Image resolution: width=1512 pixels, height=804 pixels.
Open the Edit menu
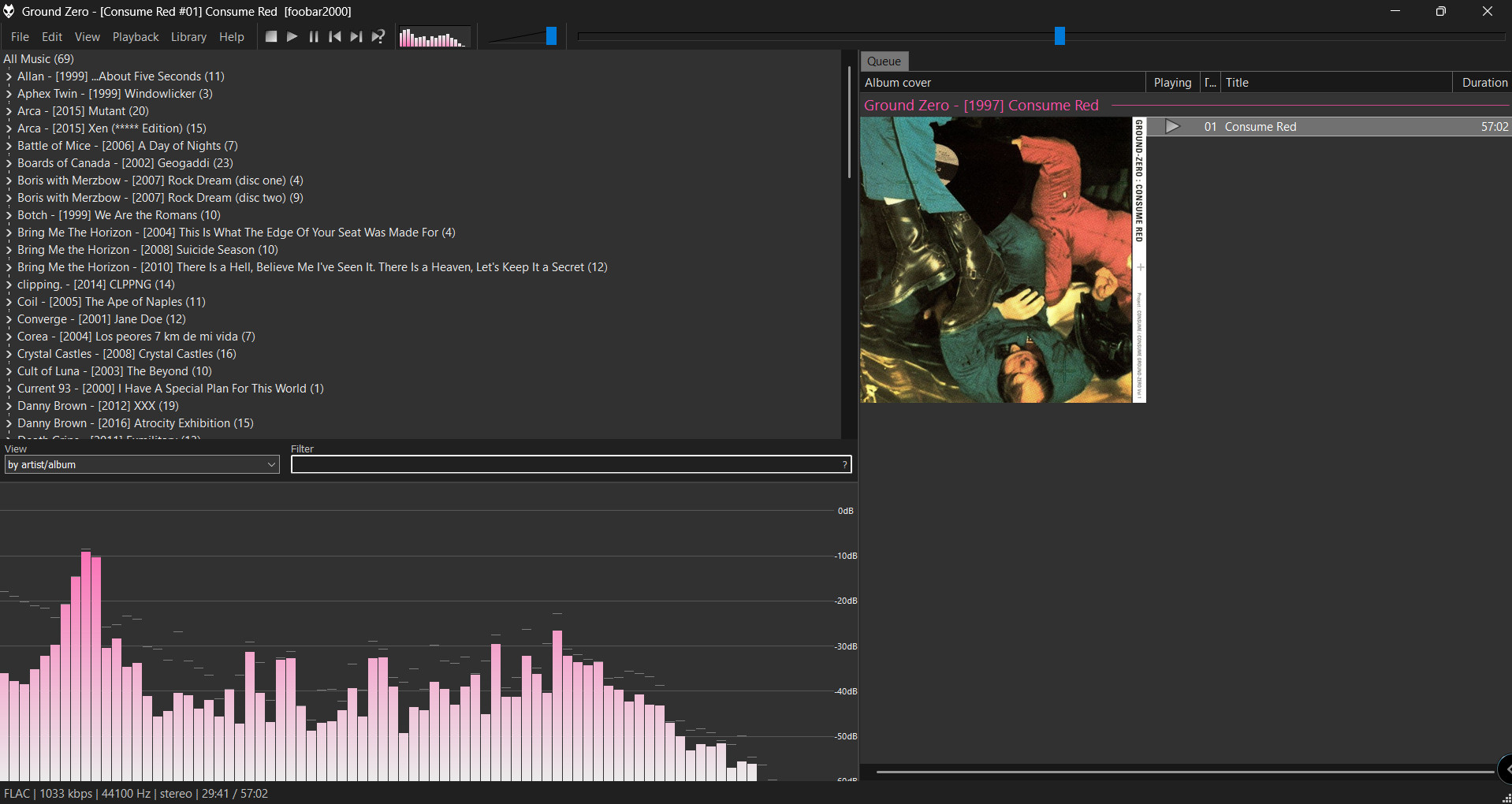click(x=52, y=37)
